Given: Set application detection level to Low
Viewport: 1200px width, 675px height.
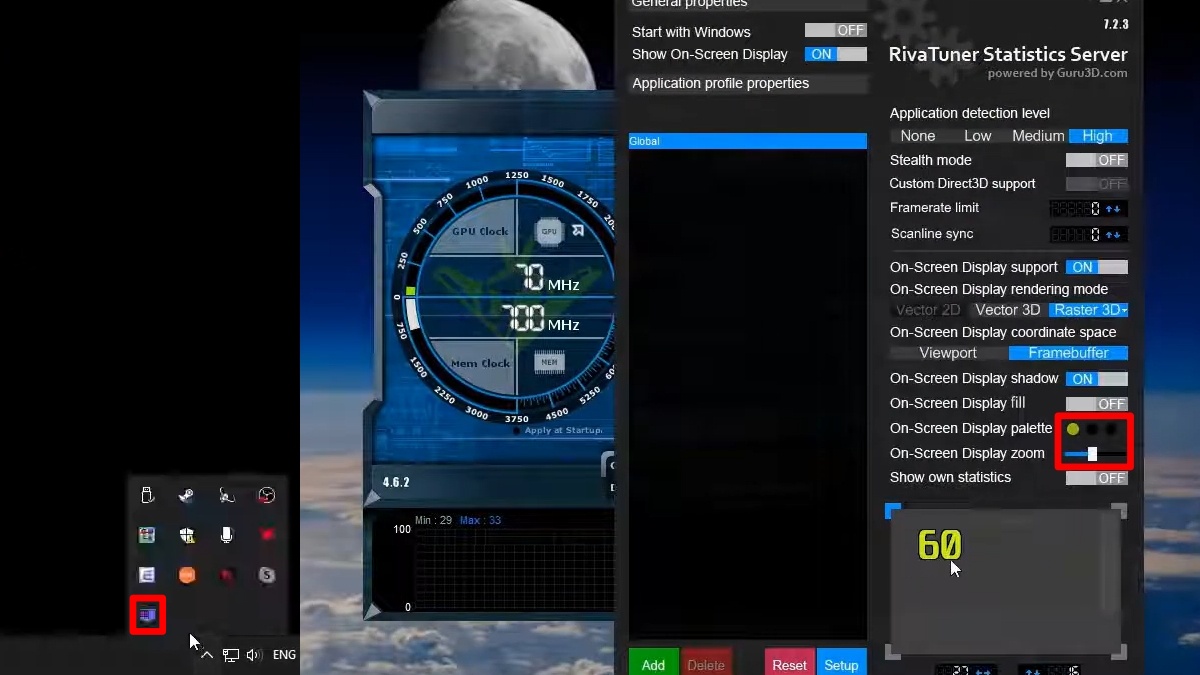Looking at the screenshot, I should pyautogui.click(x=978, y=136).
